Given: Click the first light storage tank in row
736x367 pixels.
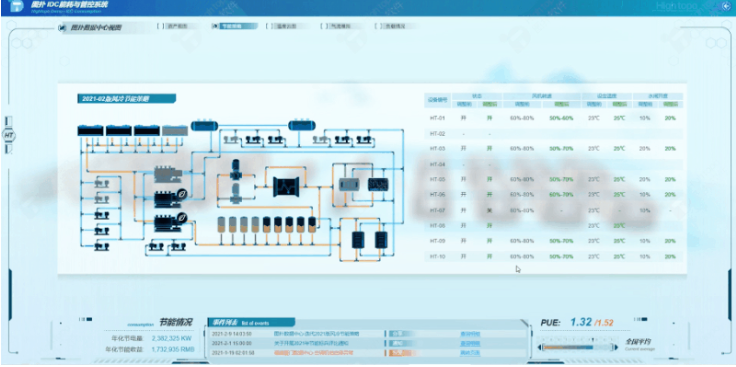Looking at the screenshot, I should point(222,225).
